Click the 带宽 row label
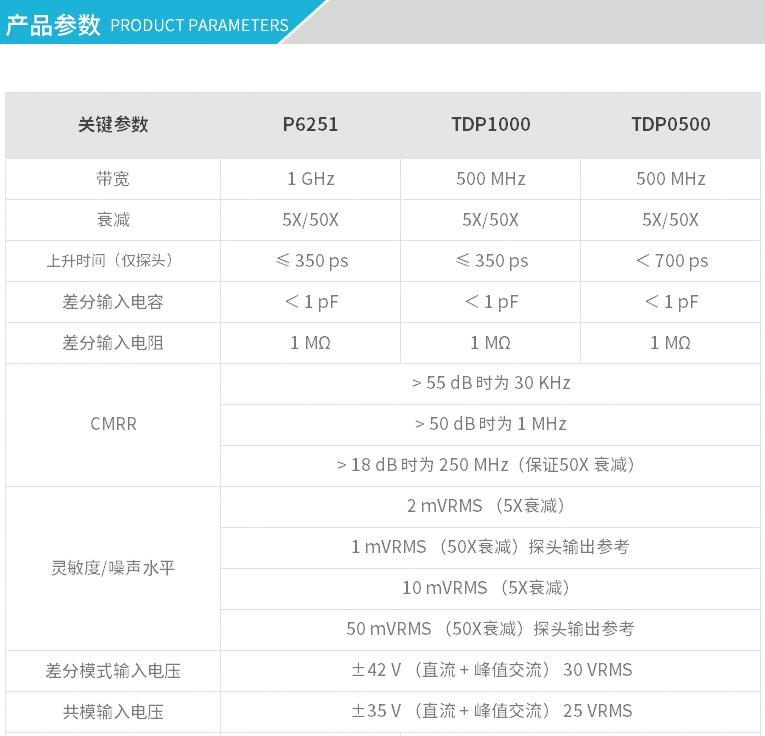The height and width of the screenshot is (736, 765). click(113, 179)
